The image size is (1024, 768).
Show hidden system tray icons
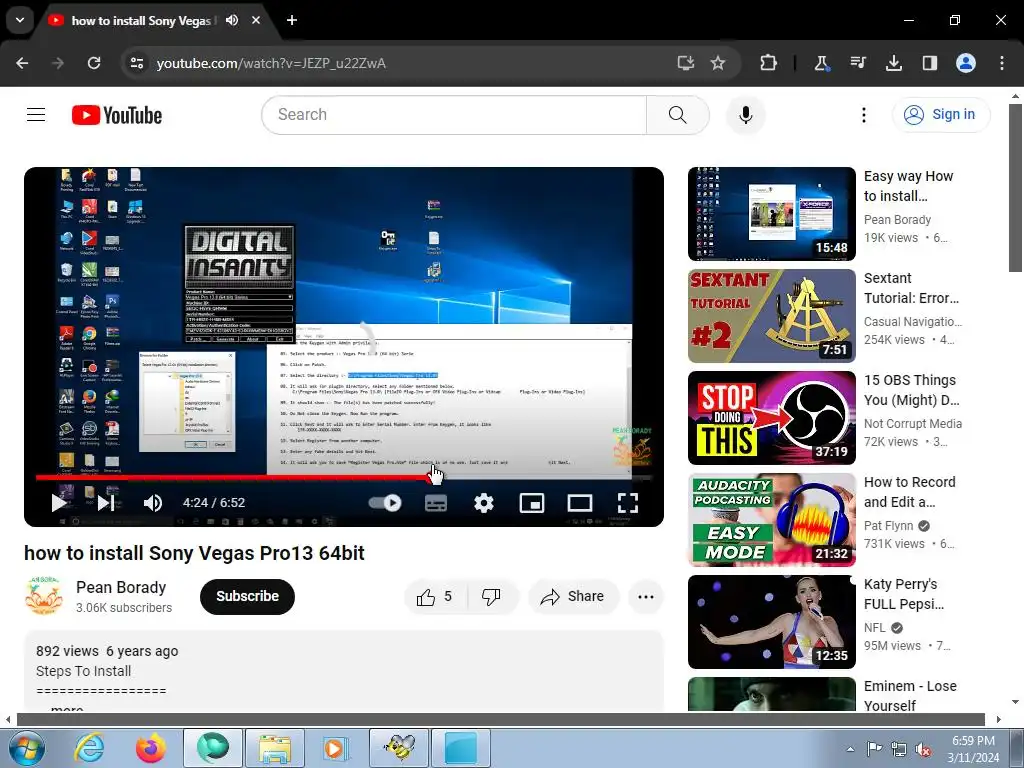pyautogui.click(x=850, y=749)
